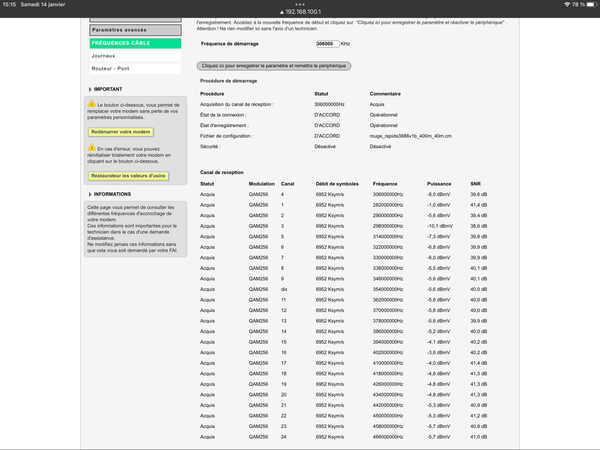Tap the three dots multitasking icon
Screen dimensions: 600x450
pos(300,5)
